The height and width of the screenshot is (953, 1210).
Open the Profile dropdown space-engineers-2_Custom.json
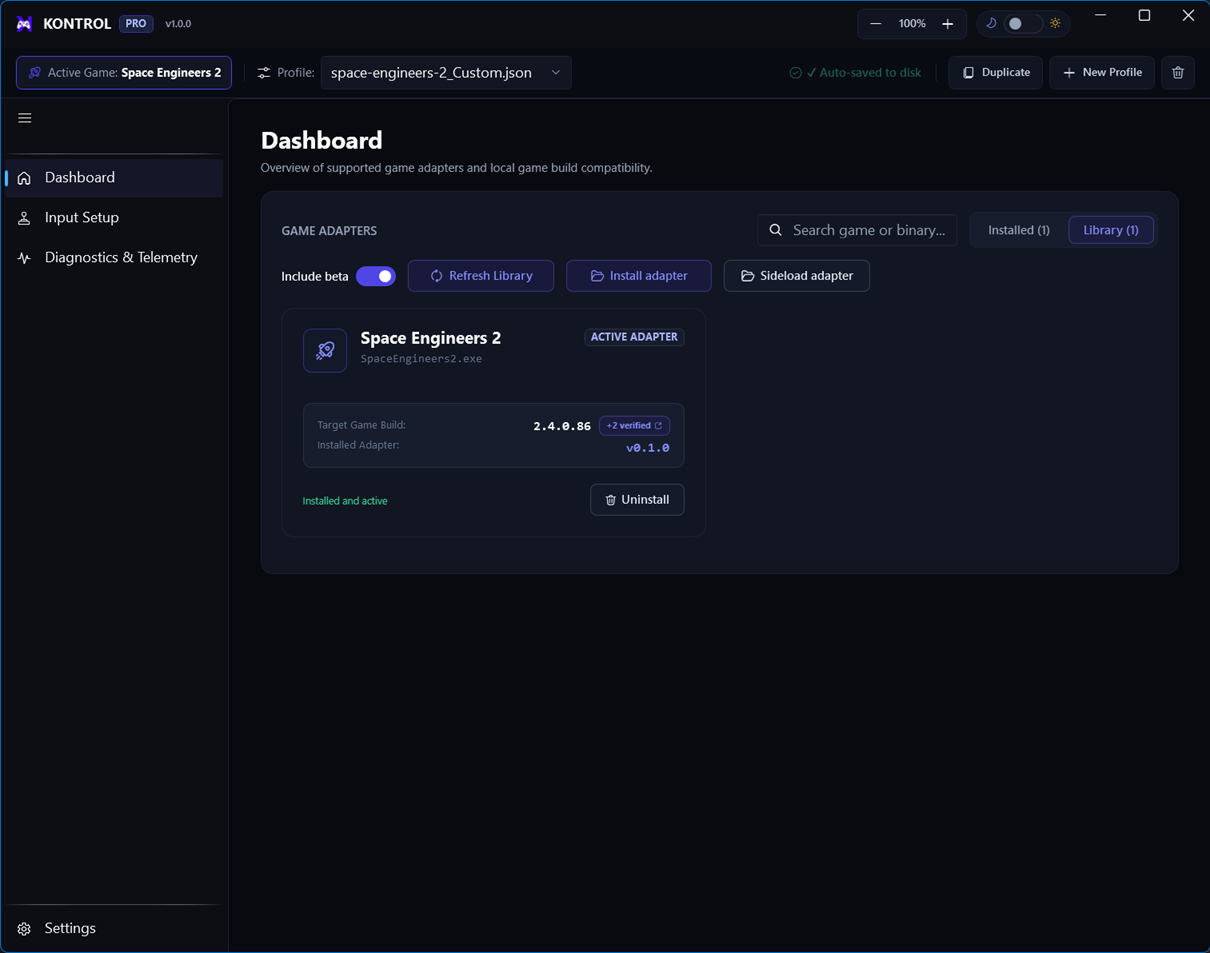point(446,73)
